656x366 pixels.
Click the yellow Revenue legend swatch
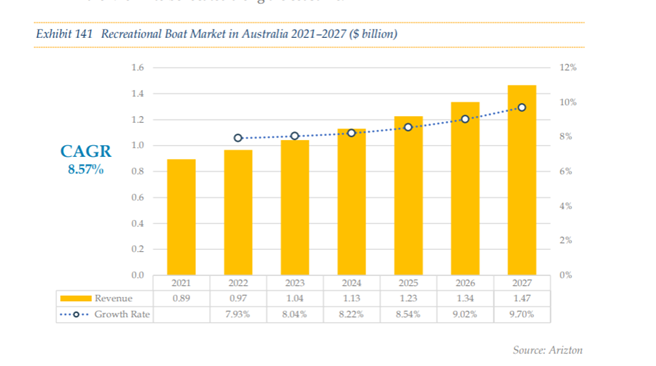[x=76, y=299]
